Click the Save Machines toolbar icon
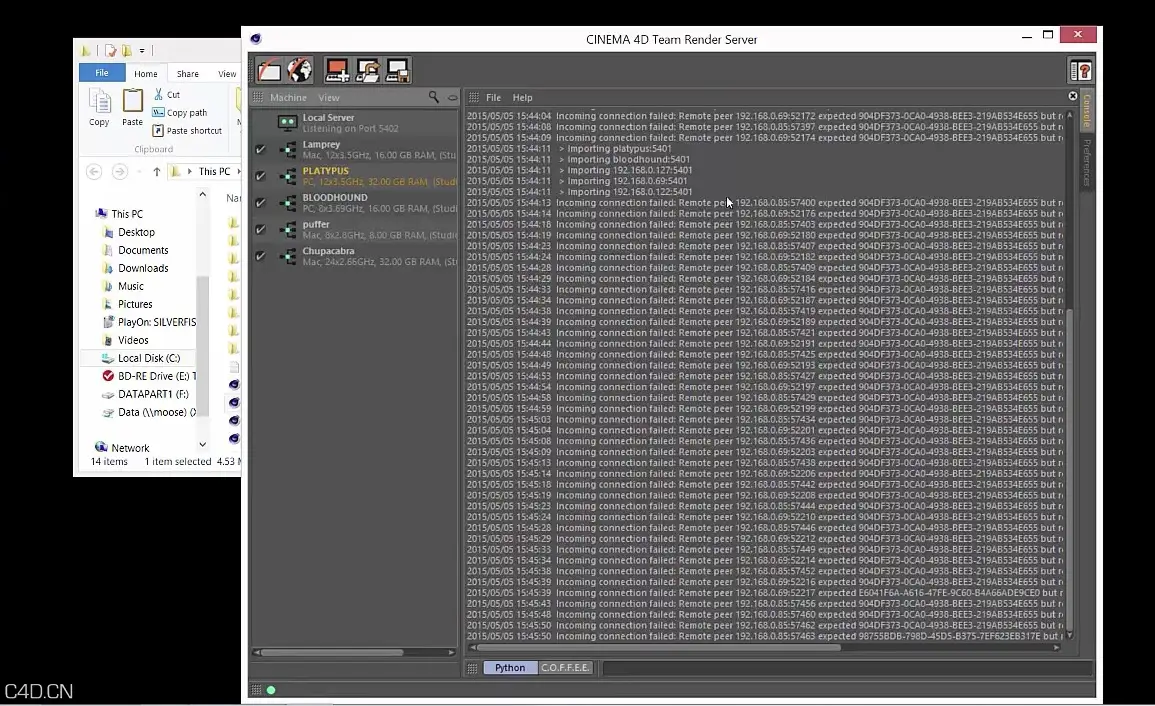1155x706 pixels. pos(398,70)
